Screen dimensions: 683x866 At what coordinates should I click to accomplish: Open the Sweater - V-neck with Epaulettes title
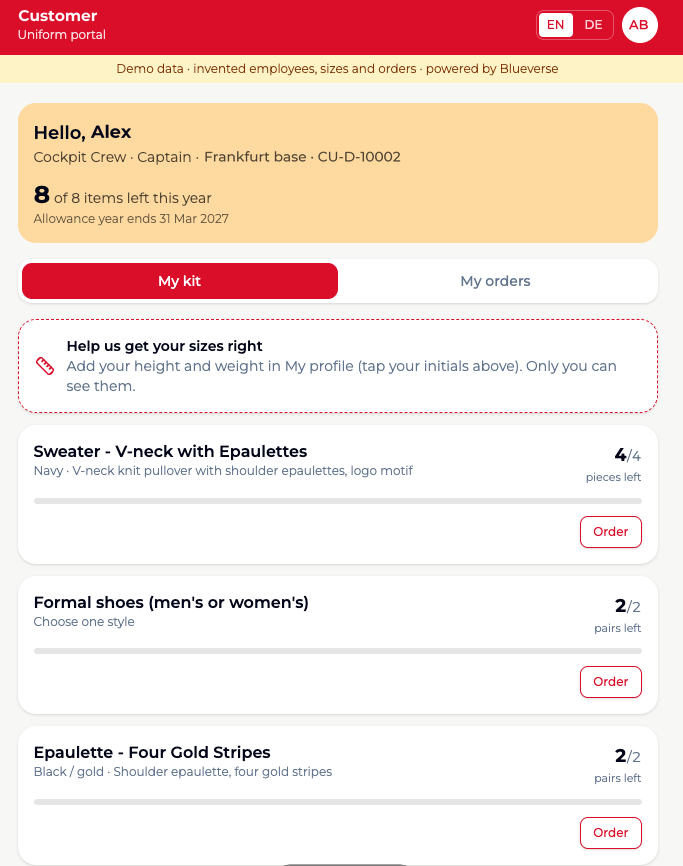point(170,451)
